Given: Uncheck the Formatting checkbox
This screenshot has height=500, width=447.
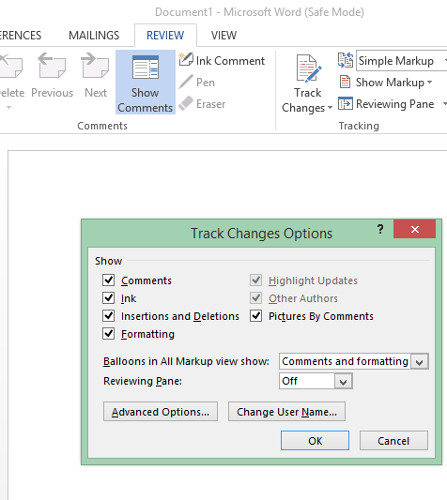Looking at the screenshot, I should click(x=108, y=334).
